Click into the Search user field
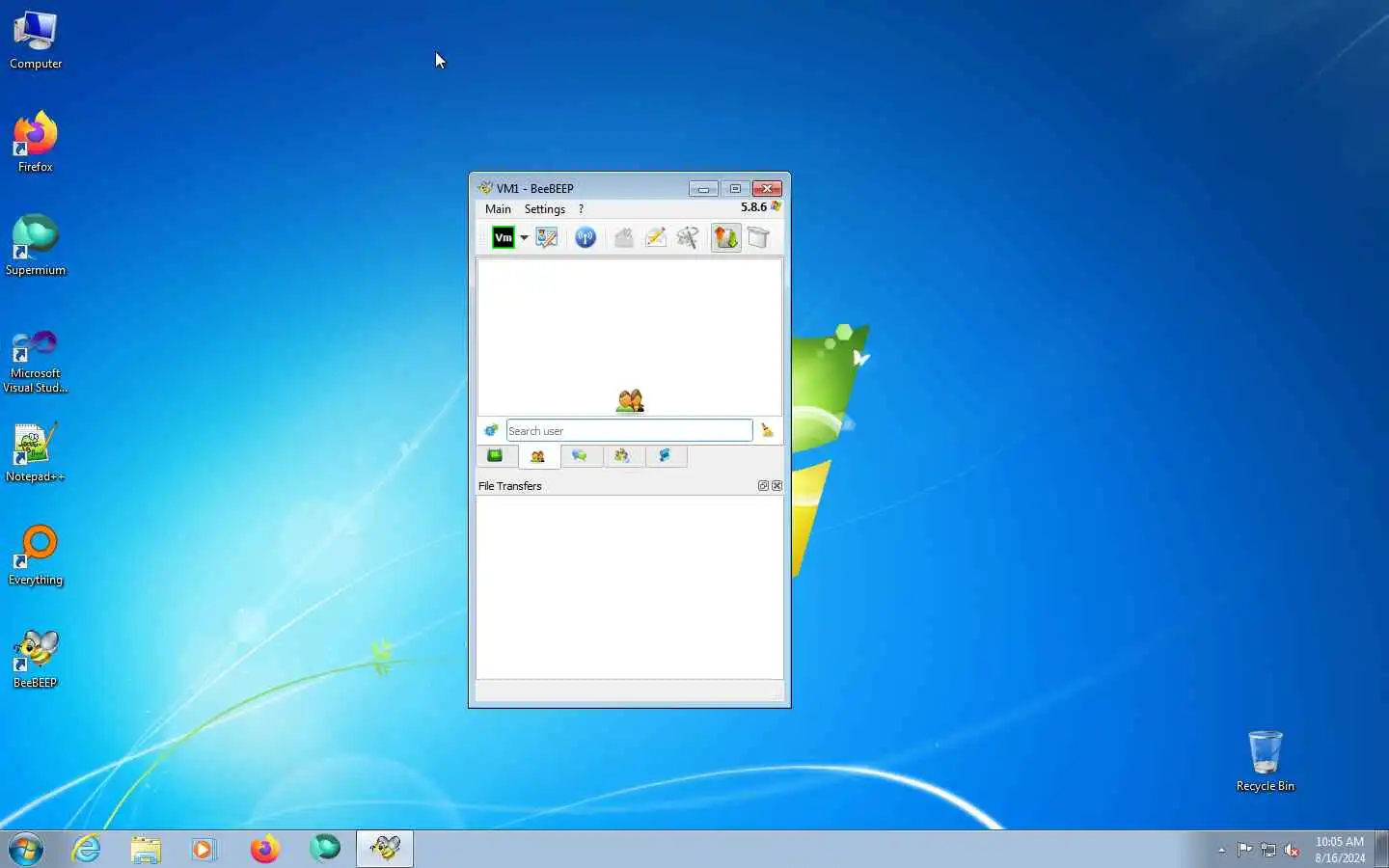 click(629, 430)
